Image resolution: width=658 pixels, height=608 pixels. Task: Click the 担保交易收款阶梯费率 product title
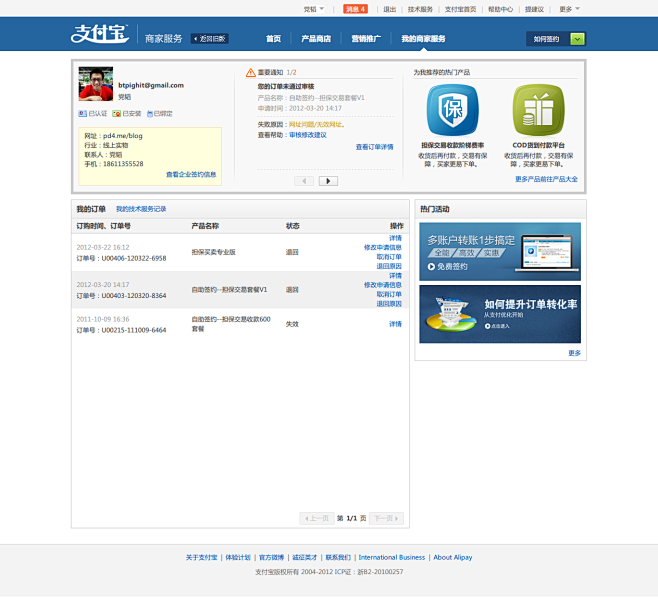(452, 145)
